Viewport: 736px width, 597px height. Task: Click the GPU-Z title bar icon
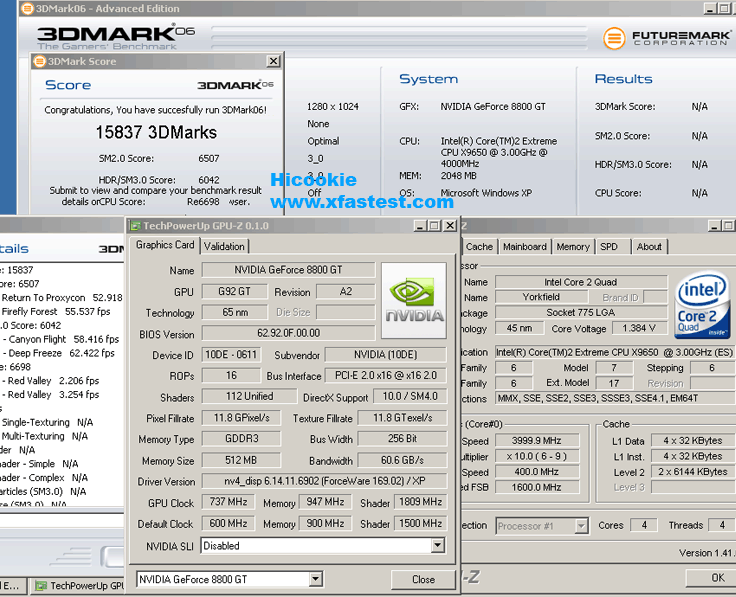(135, 226)
